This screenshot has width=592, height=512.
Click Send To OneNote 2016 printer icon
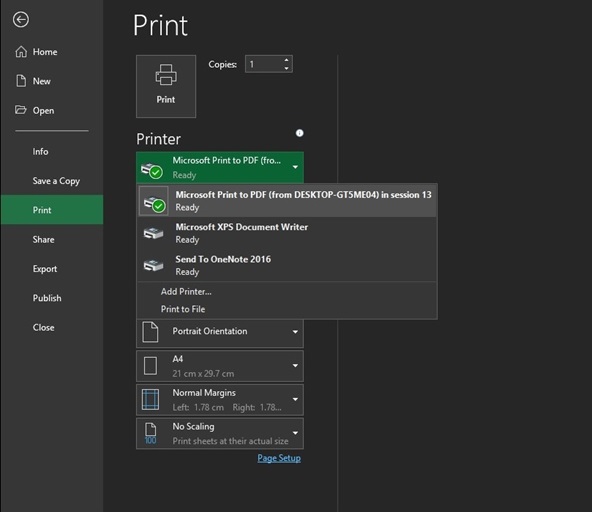tap(153, 265)
